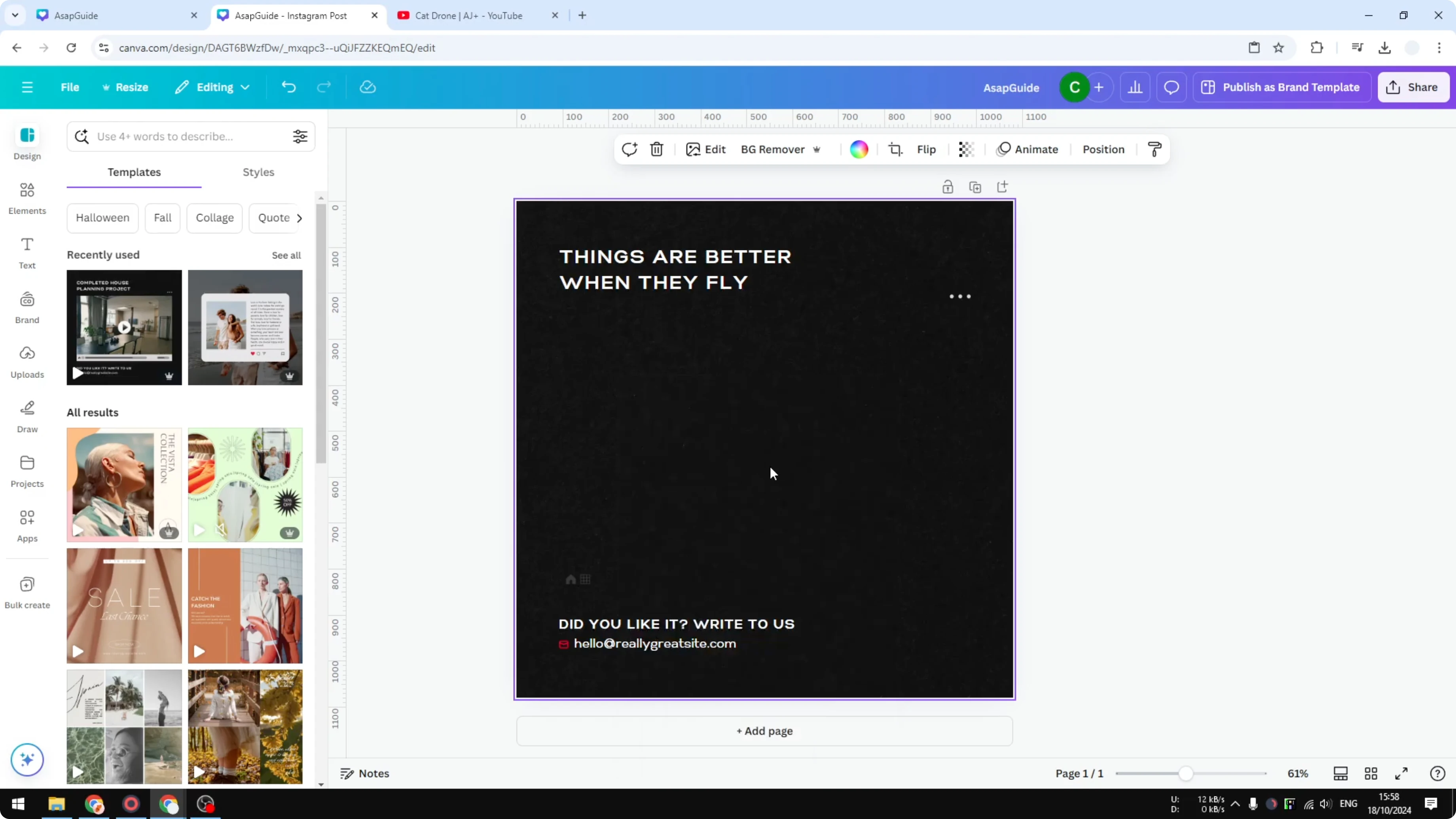Viewport: 1456px width, 819px height.
Task: Duplicate the page with the copy icon
Action: pyautogui.click(x=975, y=186)
